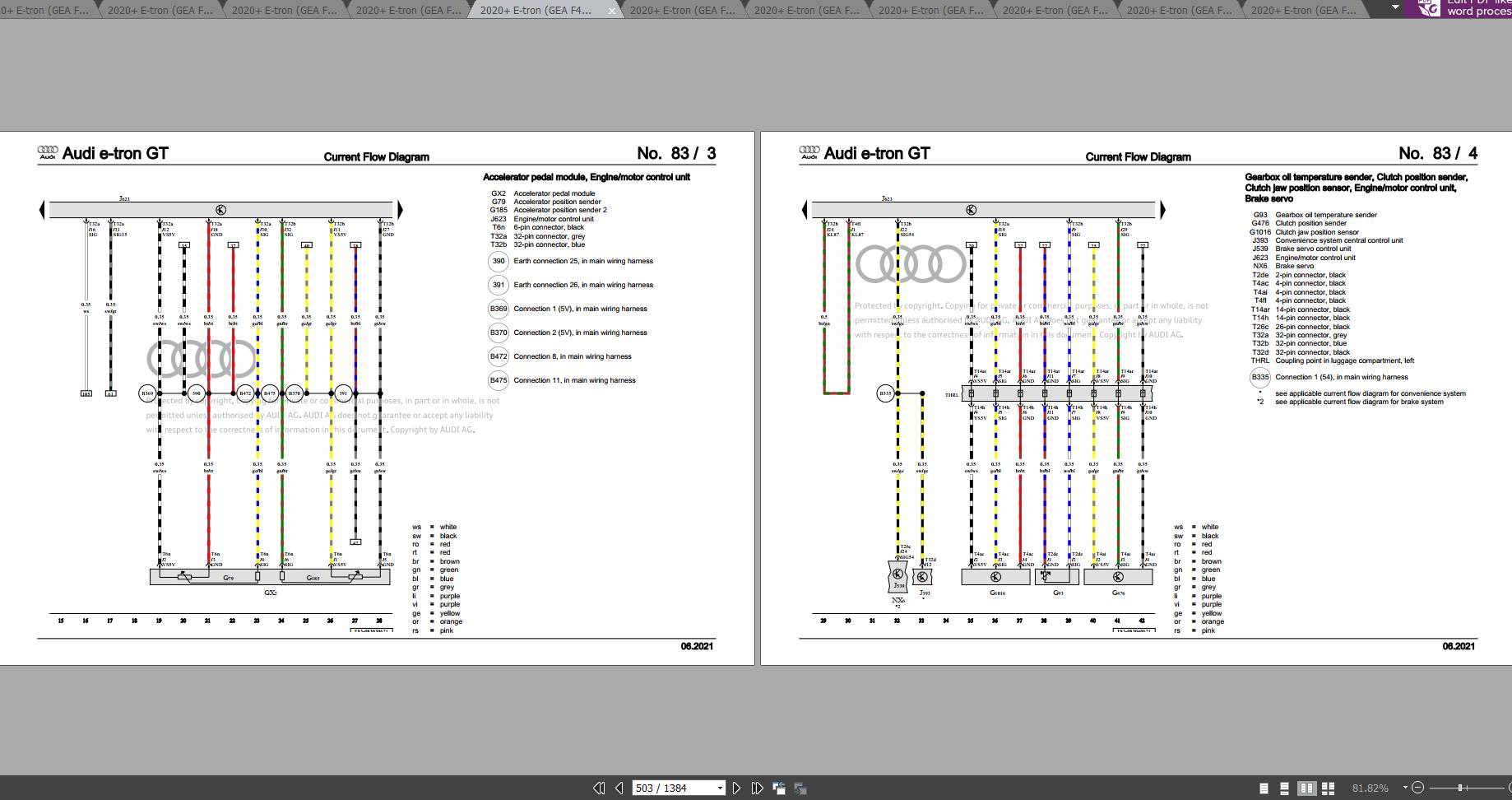This screenshot has width=1512, height=800.
Task: Click the Audi e-tron GT title on page 83 / 3
Action: point(115,153)
